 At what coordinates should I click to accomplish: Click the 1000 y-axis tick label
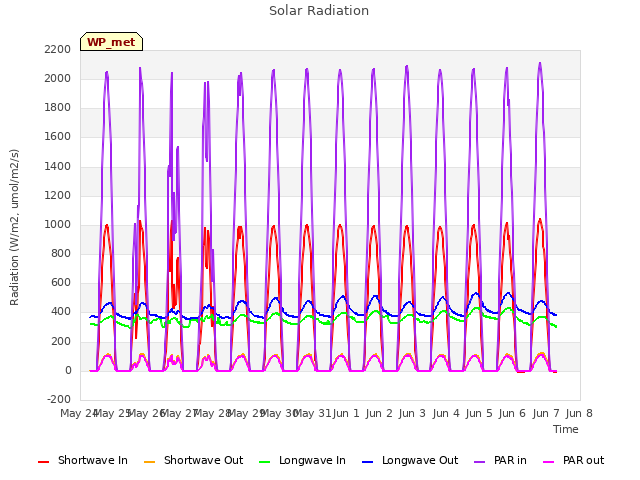click(x=58, y=224)
